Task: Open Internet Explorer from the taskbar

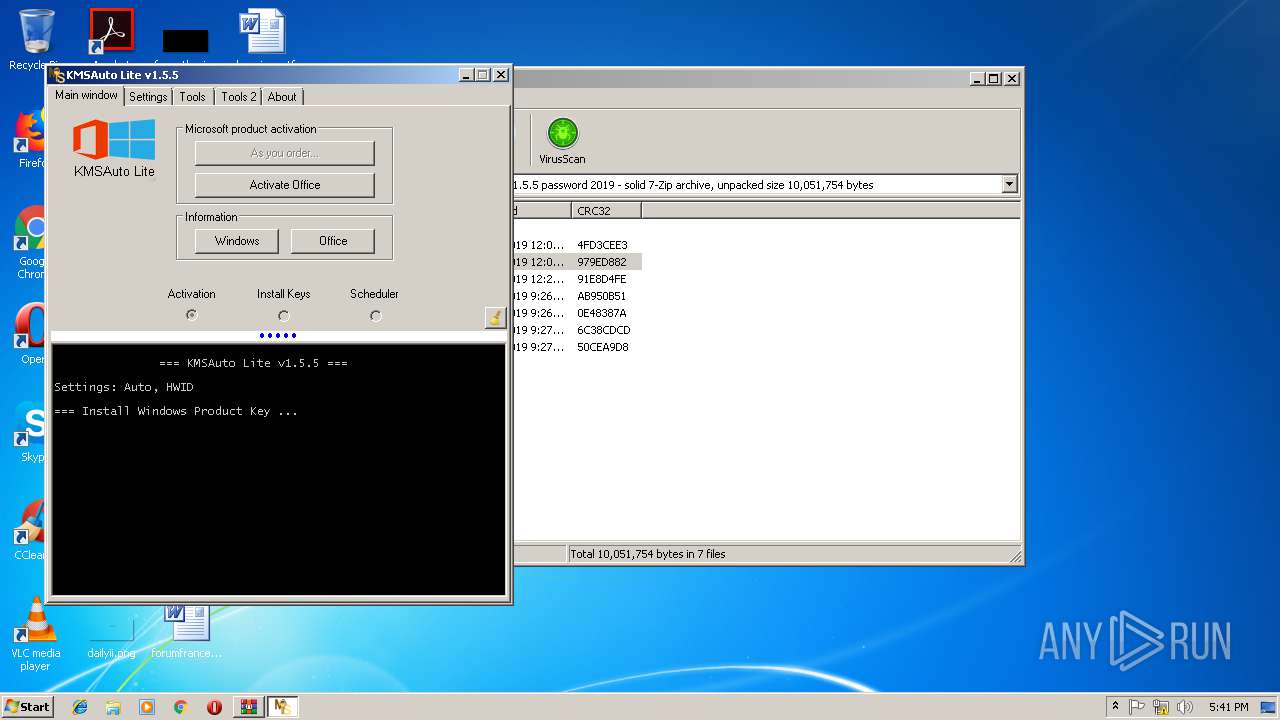Action: click(80, 707)
